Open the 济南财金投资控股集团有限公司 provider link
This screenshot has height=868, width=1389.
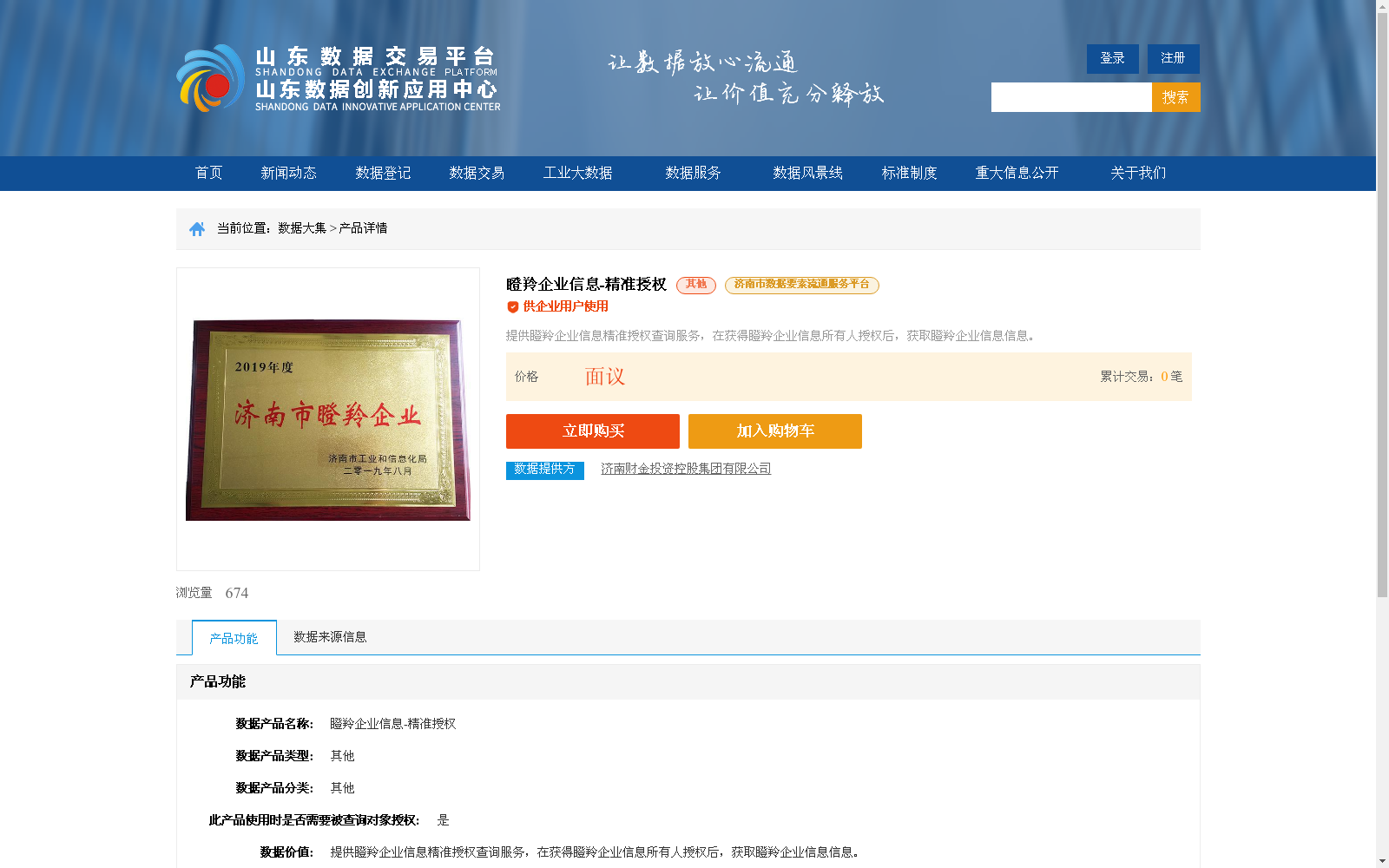point(686,469)
